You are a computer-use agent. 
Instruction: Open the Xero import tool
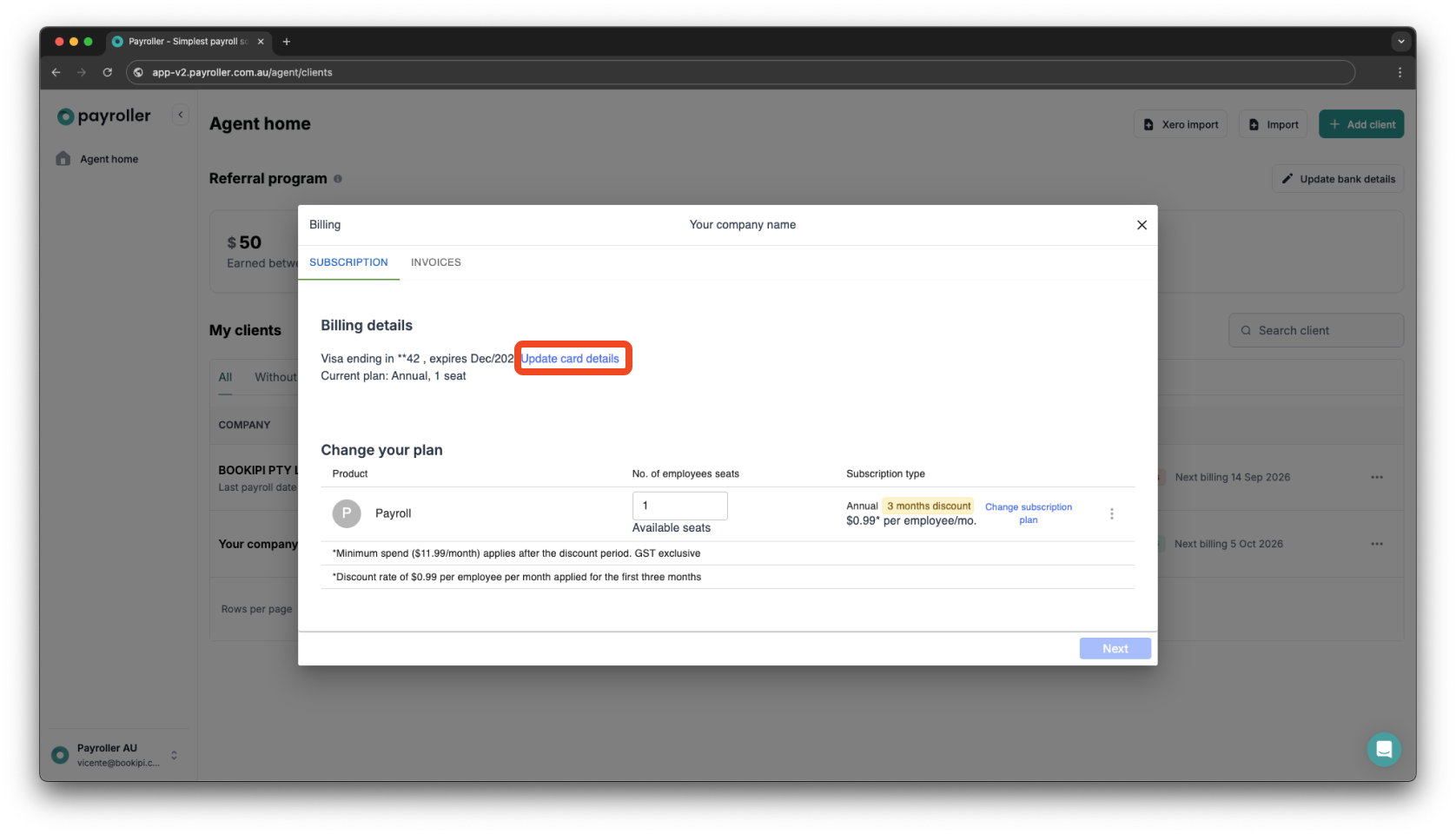[1180, 123]
